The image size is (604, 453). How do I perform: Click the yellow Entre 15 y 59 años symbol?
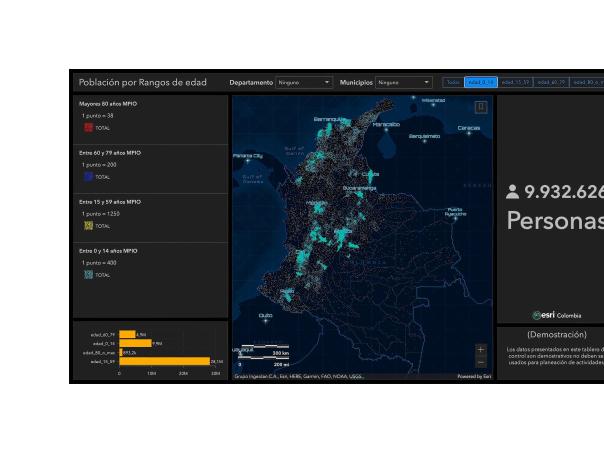89,226
